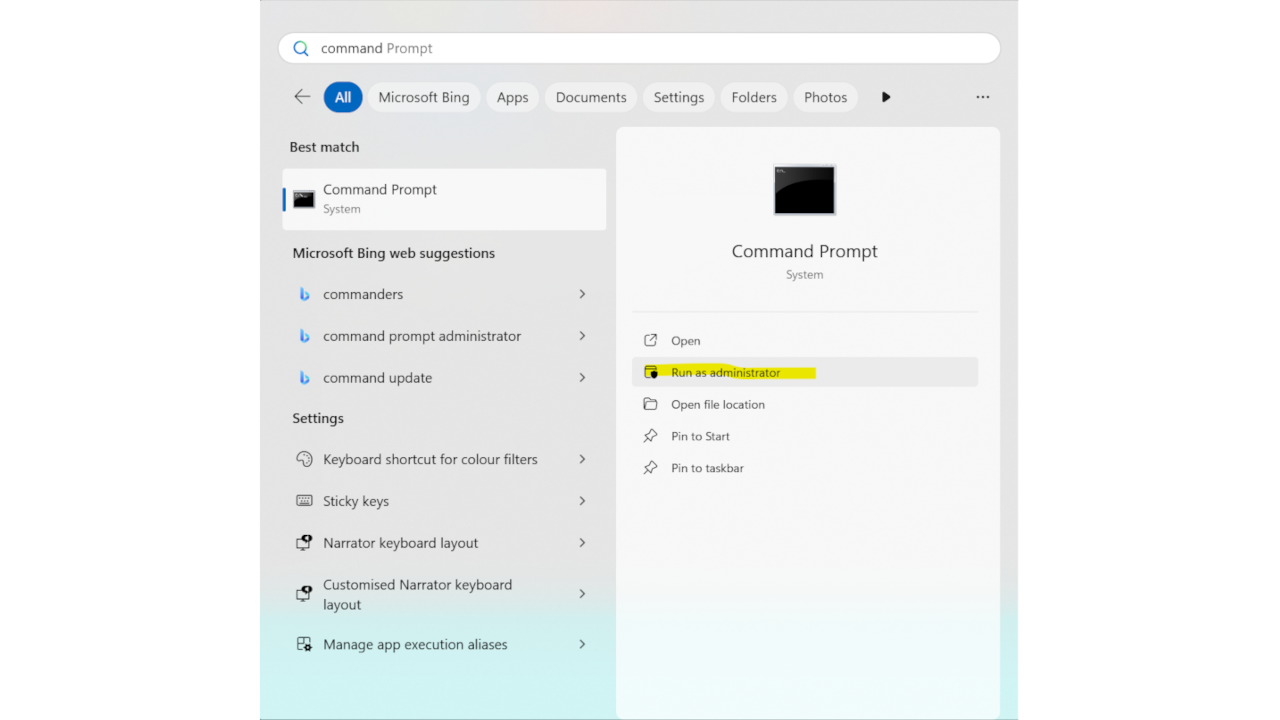
Task: Click the Open file location folder icon
Action: [x=651, y=404]
